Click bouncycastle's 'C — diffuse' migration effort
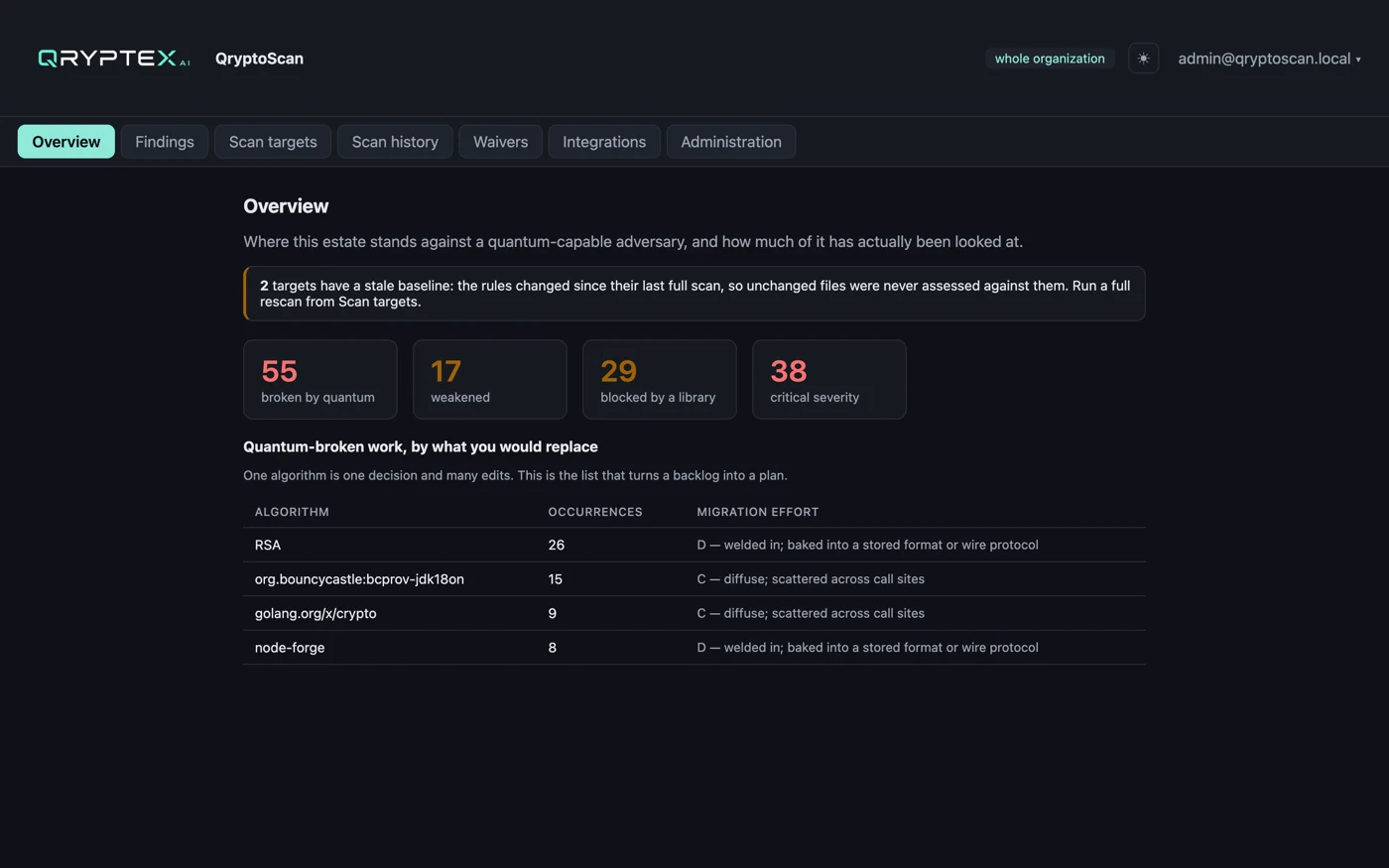1389x868 pixels. coord(811,579)
